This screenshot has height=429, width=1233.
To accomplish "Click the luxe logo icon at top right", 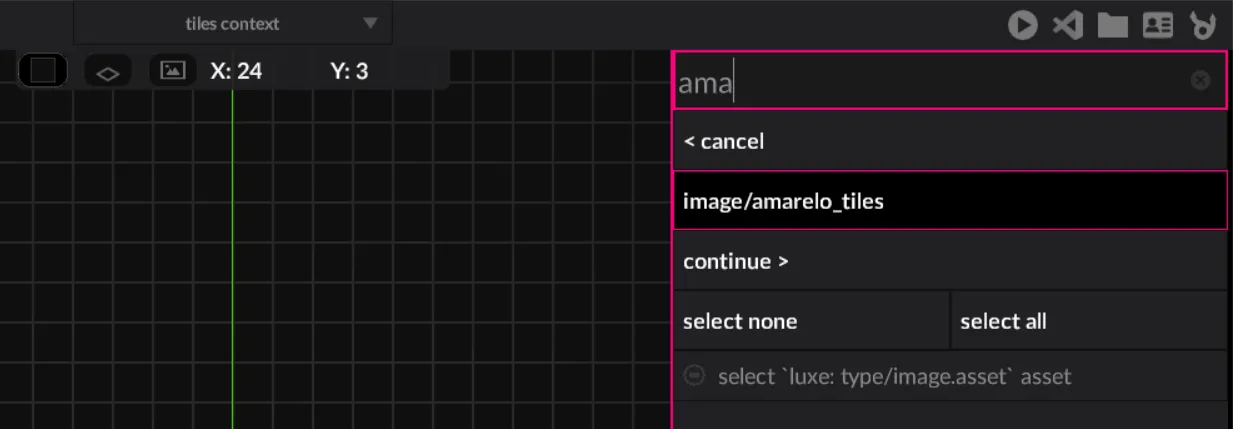I will tap(1203, 25).
